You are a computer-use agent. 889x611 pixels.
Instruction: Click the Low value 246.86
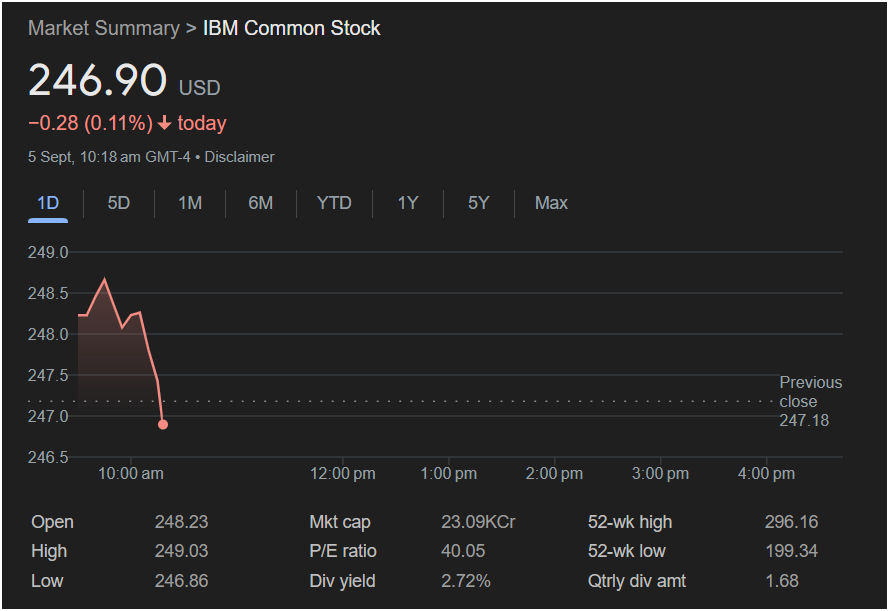pyautogui.click(x=181, y=581)
